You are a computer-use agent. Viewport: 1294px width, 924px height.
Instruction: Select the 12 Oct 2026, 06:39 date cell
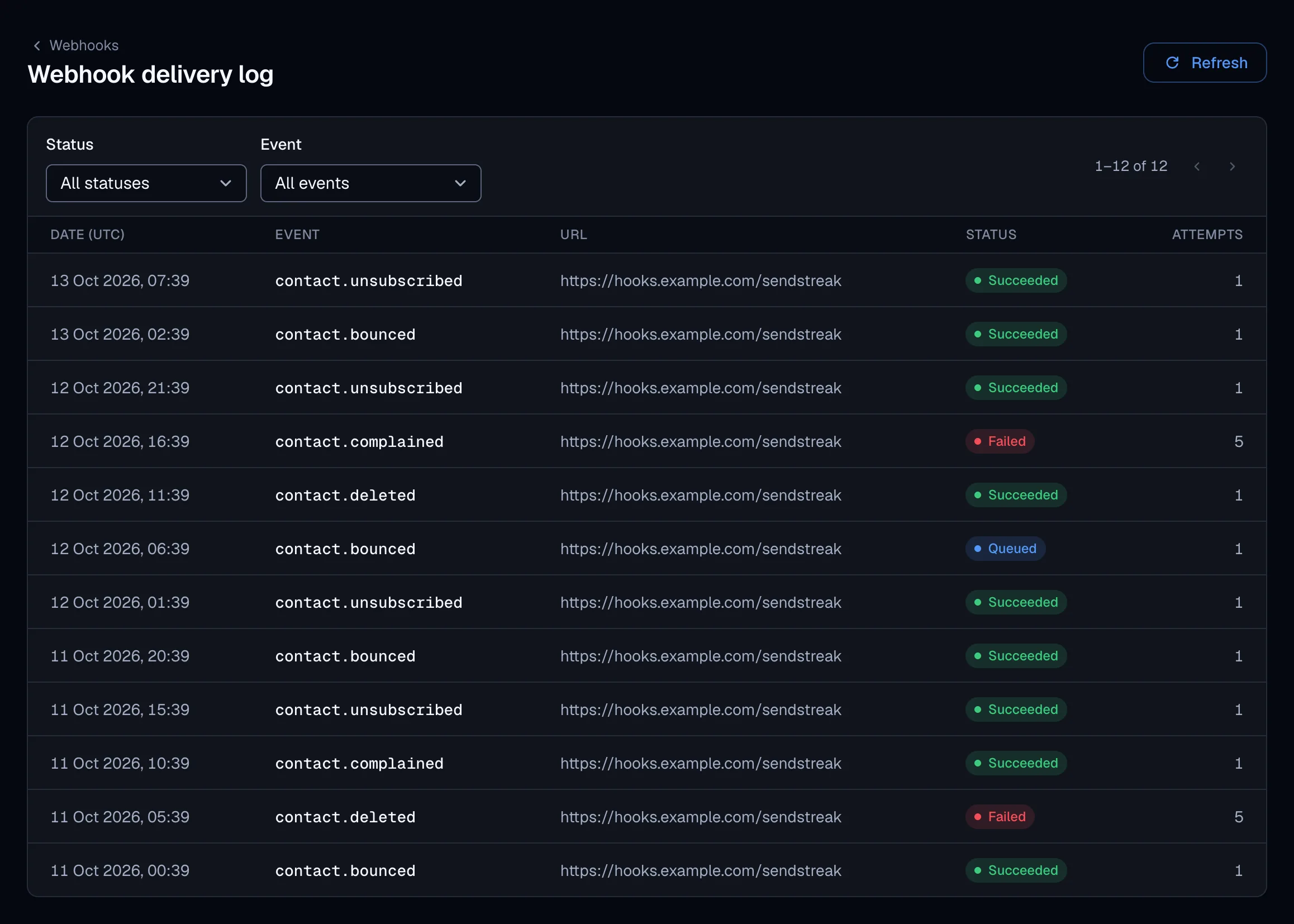120,549
